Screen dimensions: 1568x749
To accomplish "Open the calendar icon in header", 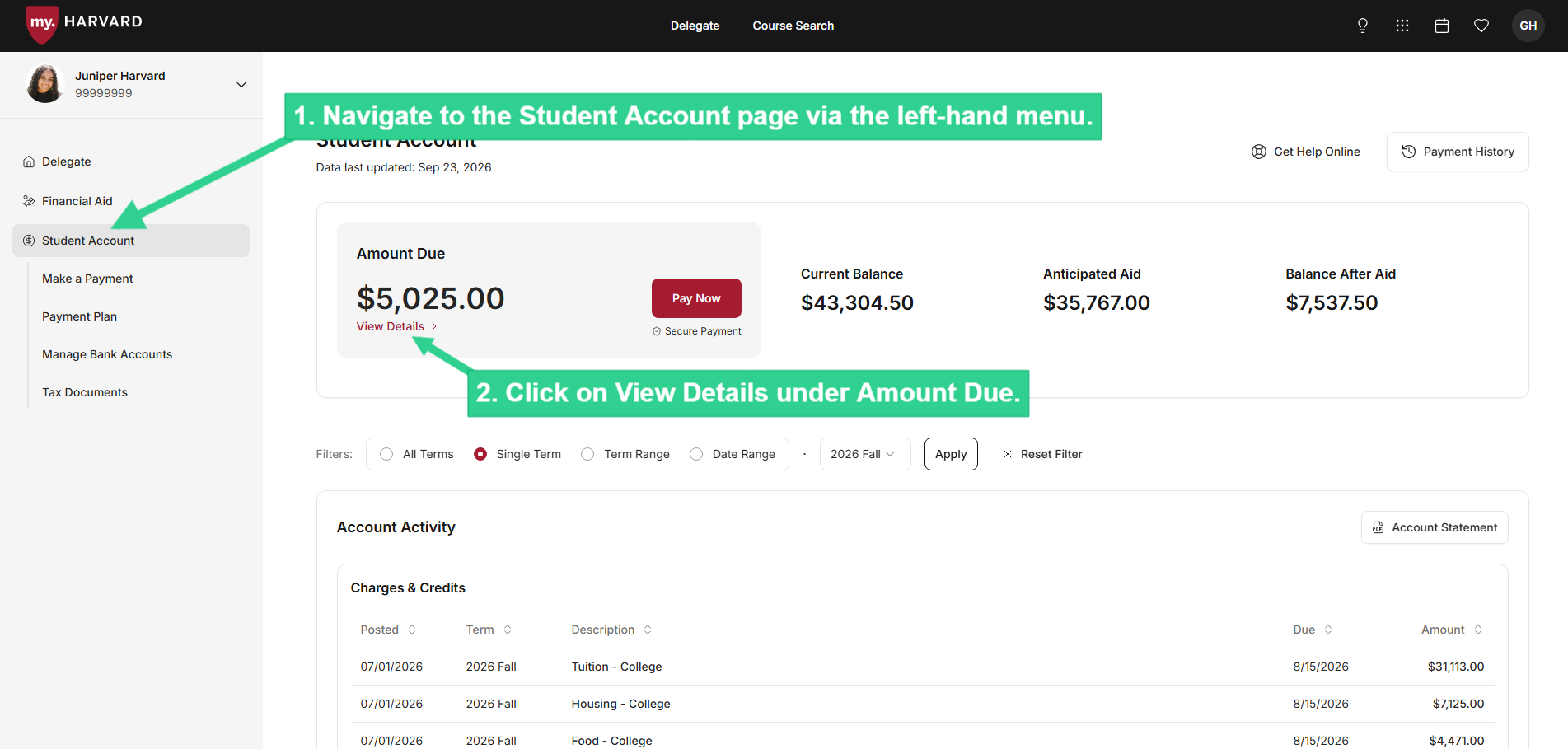I will [1442, 26].
